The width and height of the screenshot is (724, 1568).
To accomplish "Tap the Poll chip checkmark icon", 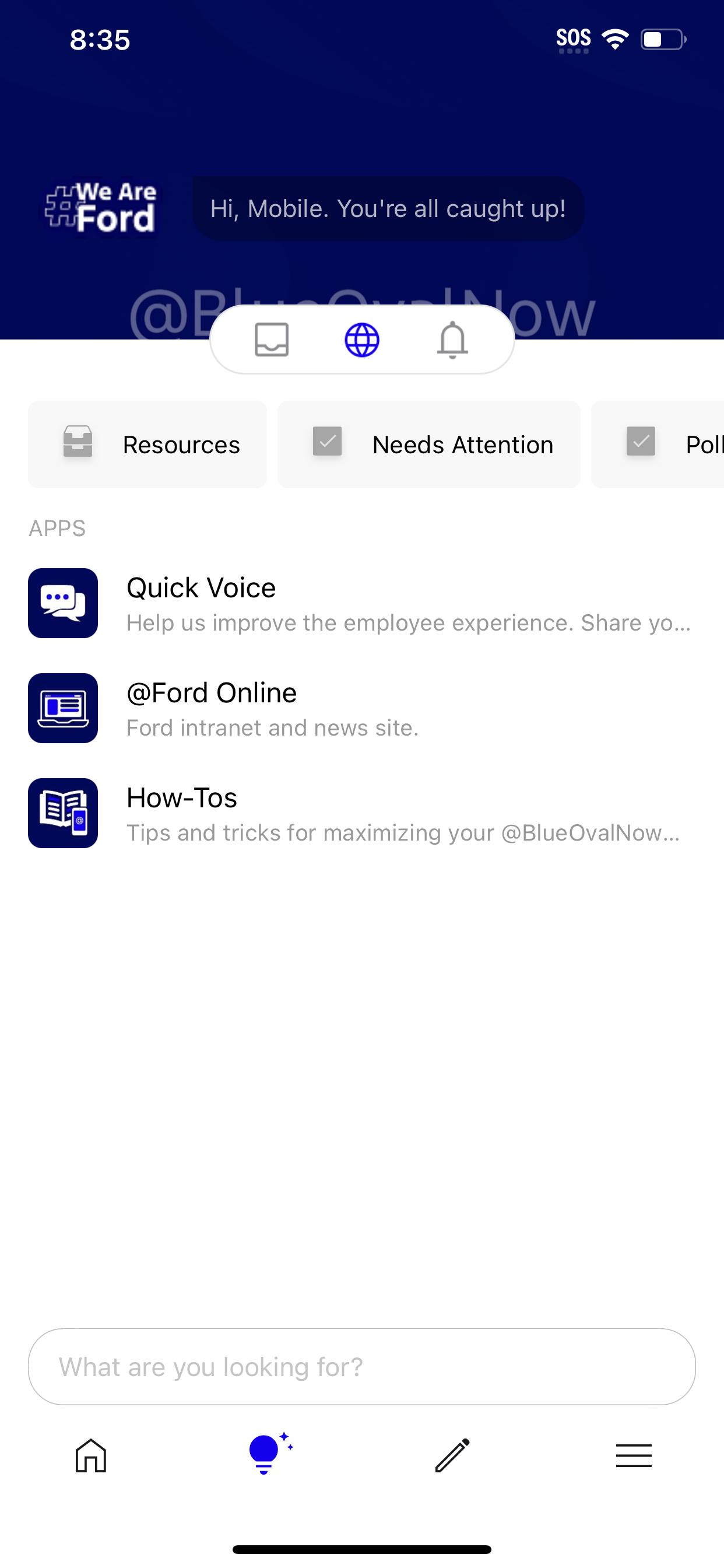I will [641, 442].
